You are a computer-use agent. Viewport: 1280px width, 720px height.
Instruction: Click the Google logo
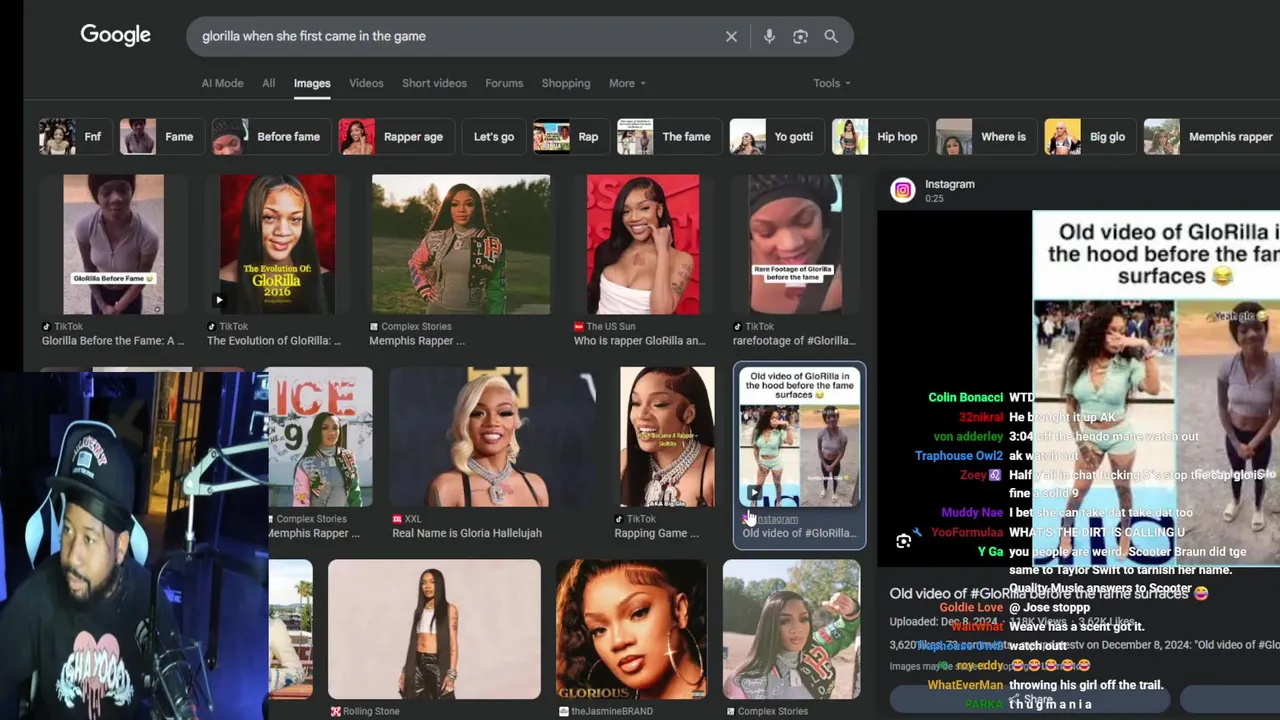(116, 35)
